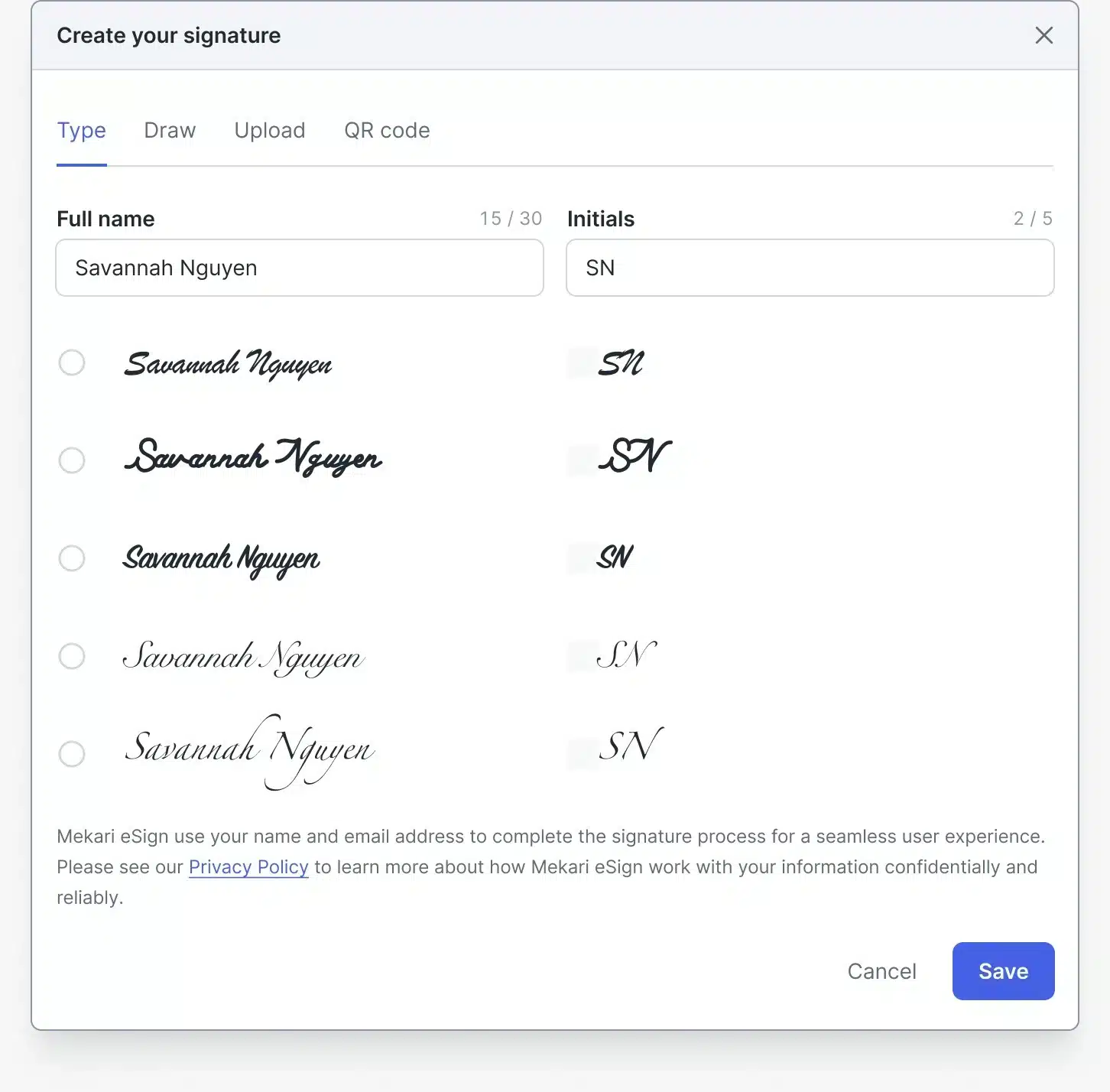Viewport: 1110px width, 1092px height.
Task: Click the Initials input field
Action: [x=810, y=268]
